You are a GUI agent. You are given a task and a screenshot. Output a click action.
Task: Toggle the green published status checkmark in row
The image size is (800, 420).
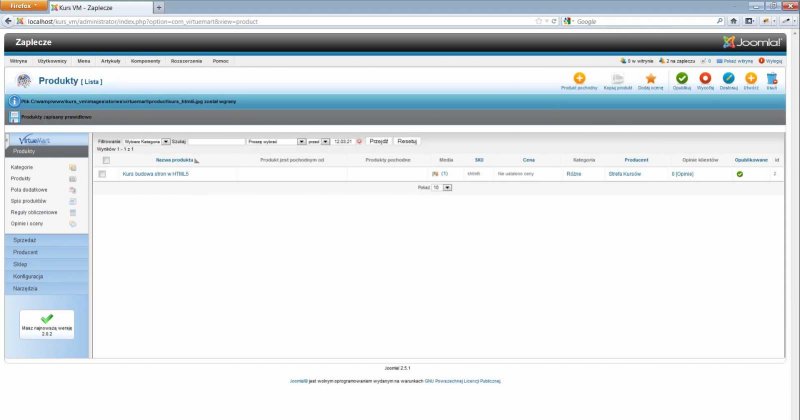click(740, 174)
